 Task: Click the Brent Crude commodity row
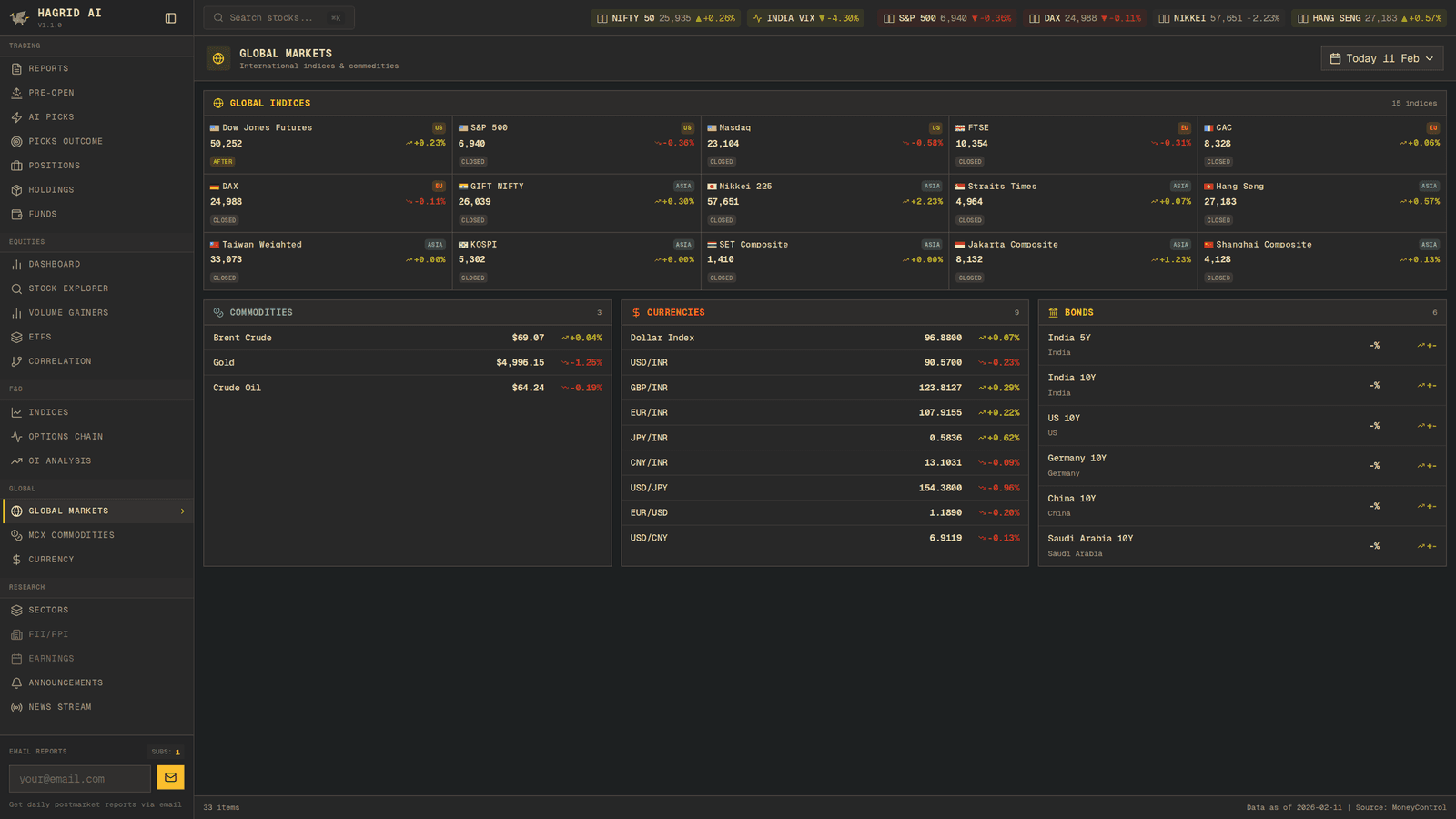(x=408, y=338)
